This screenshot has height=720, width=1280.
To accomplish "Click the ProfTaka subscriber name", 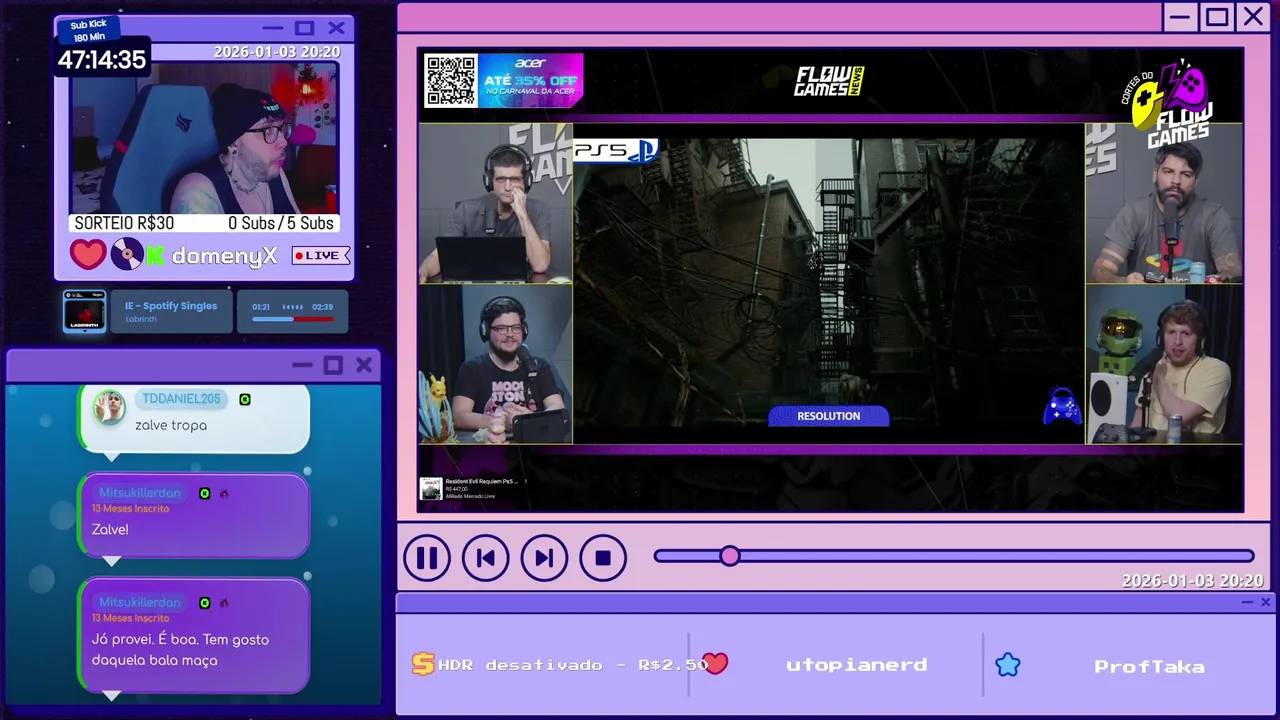I will pos(1149,666).
